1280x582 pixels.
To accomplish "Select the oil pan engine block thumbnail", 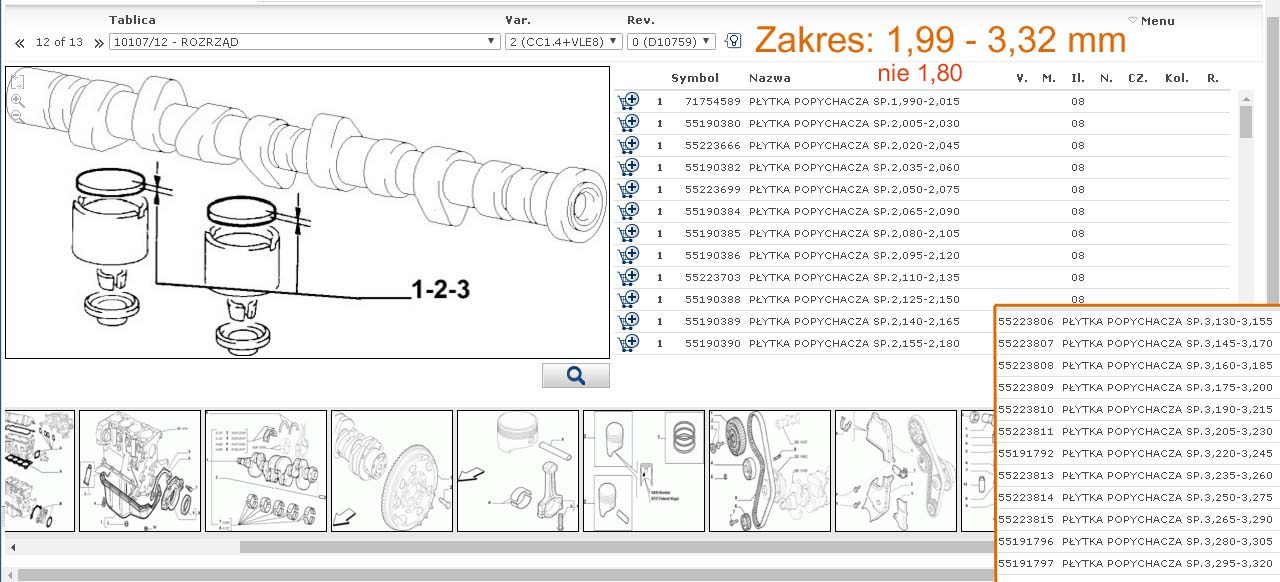I will pos(140,470).
